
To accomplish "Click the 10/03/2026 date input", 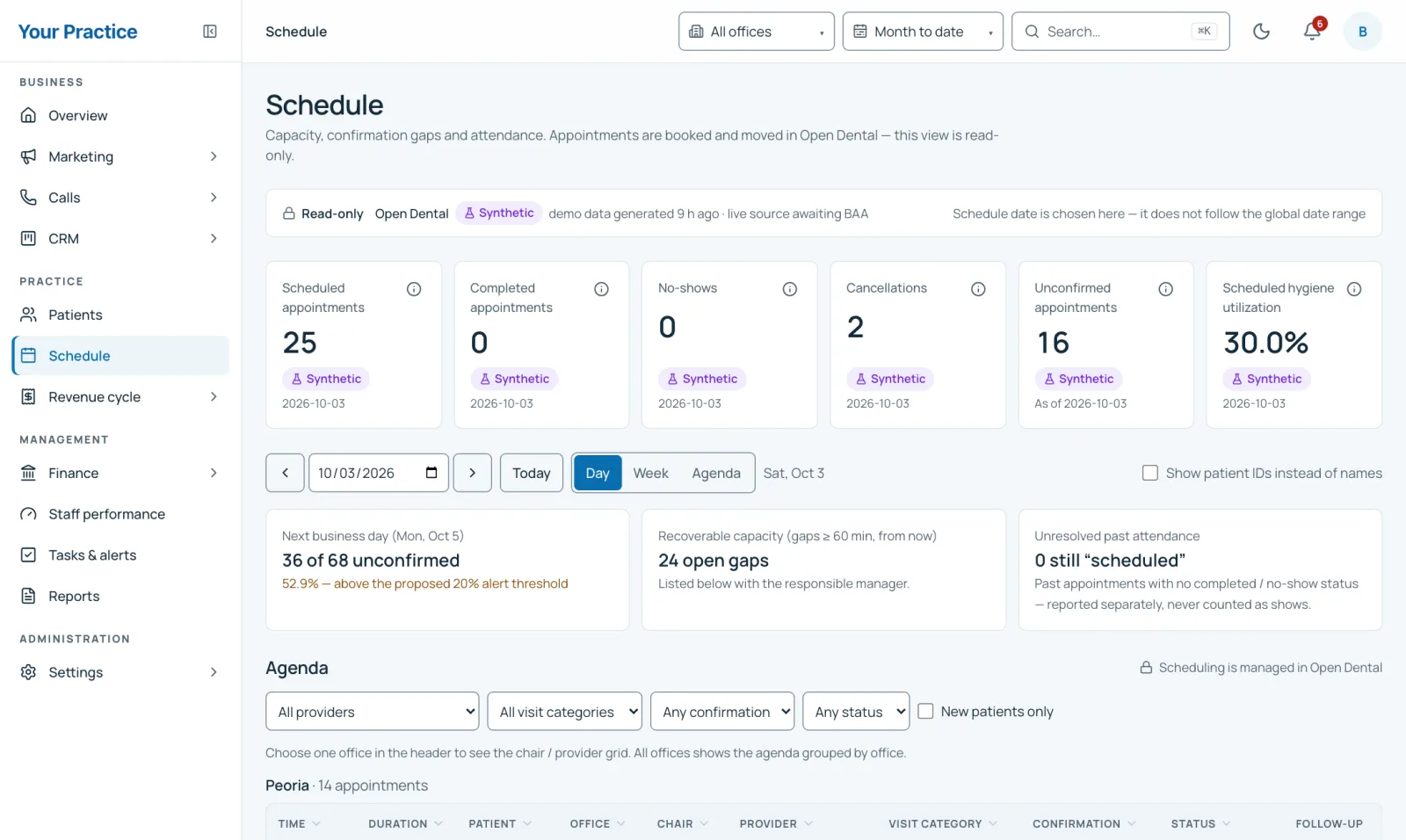I will (378, 473).
